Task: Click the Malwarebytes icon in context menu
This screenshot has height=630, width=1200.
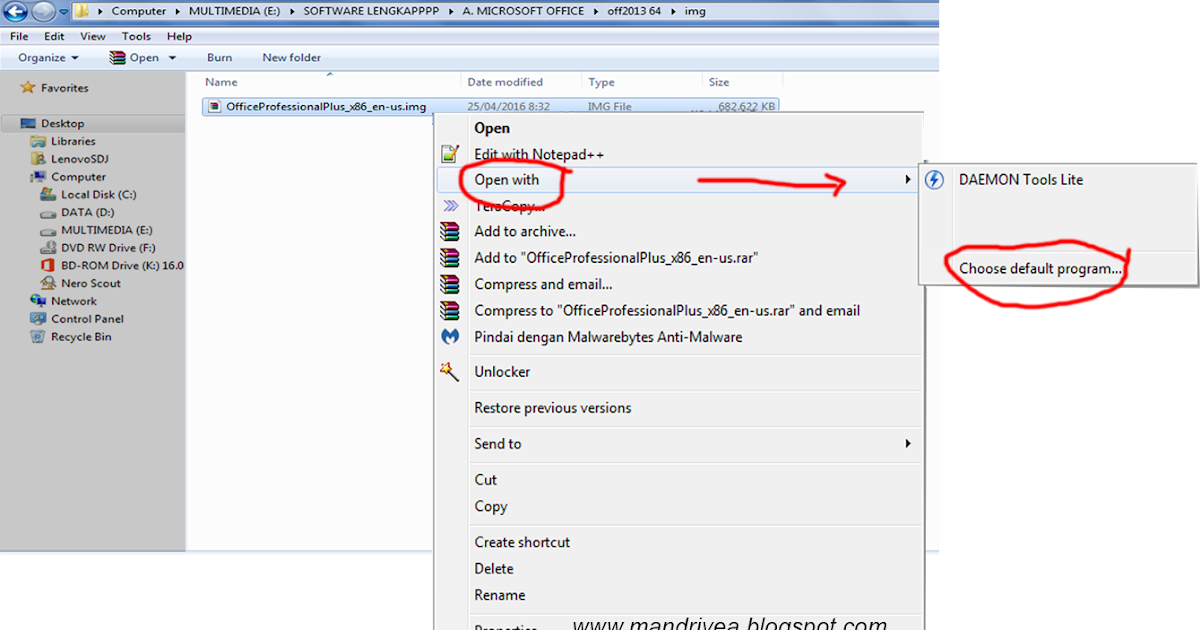Action: pos(450,337)
